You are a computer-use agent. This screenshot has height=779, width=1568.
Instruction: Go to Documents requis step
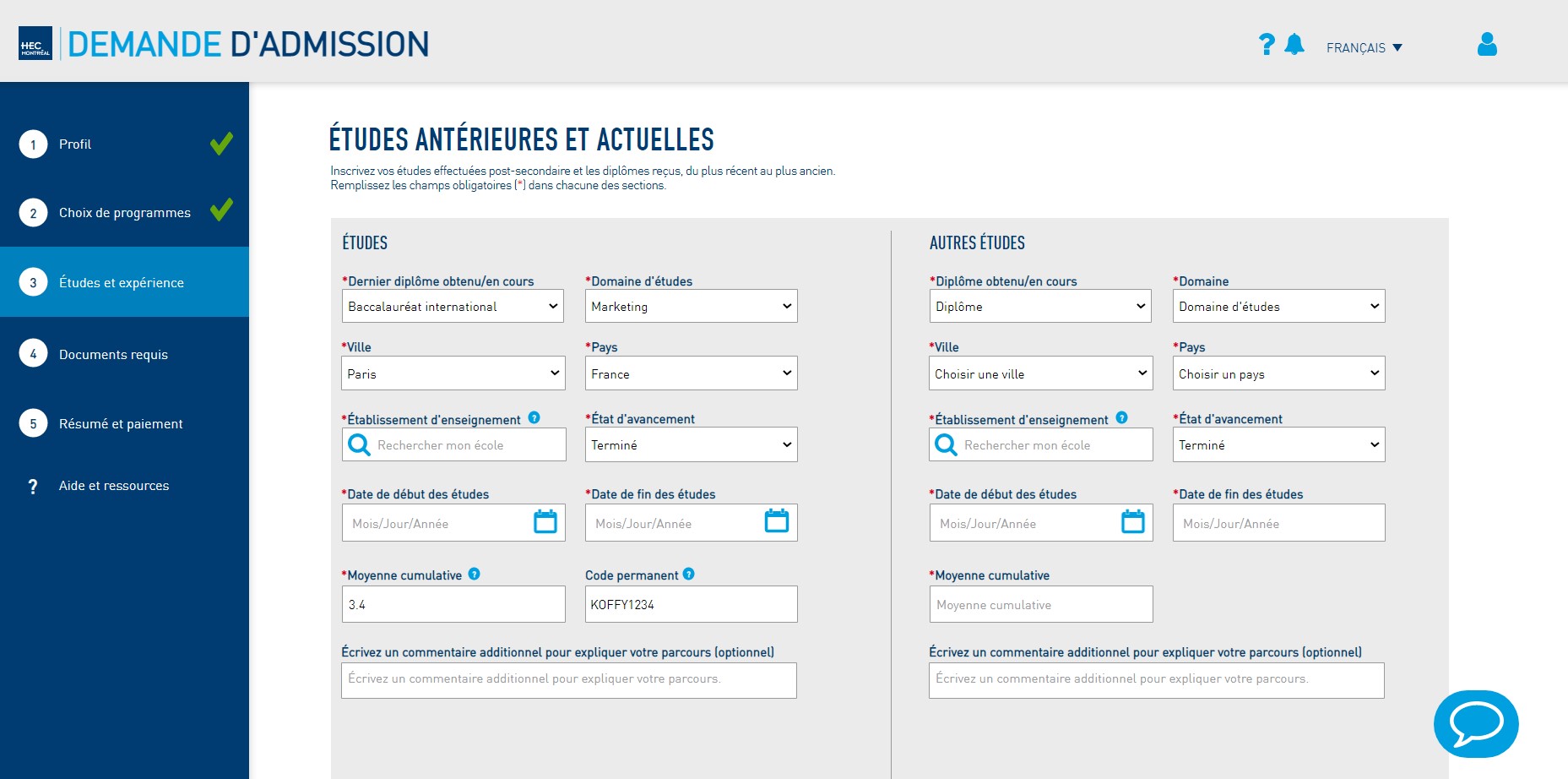(x=113, y=355)
